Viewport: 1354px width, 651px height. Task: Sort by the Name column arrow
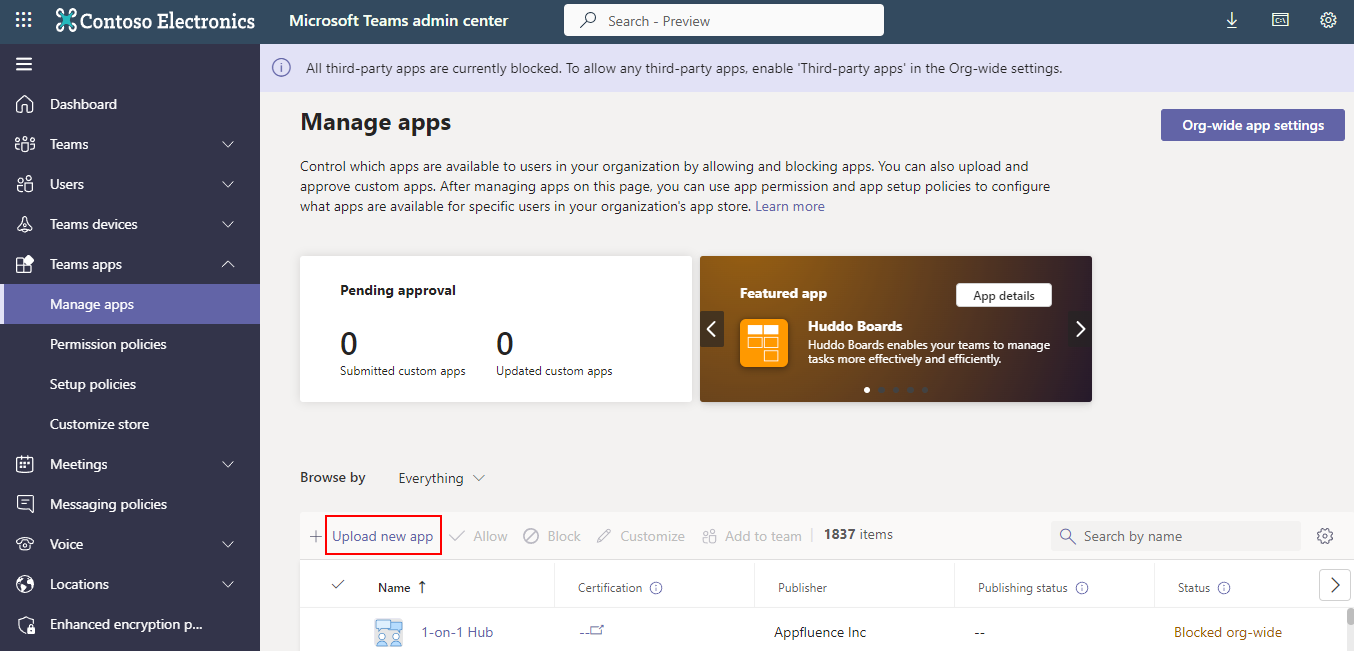(422, 587)
